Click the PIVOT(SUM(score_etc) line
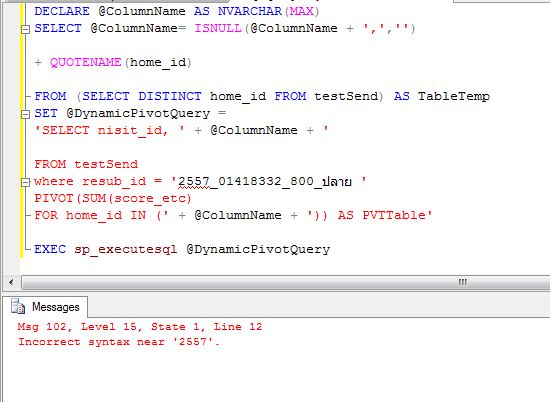550x402 pixels. click(x=113, y=199)
